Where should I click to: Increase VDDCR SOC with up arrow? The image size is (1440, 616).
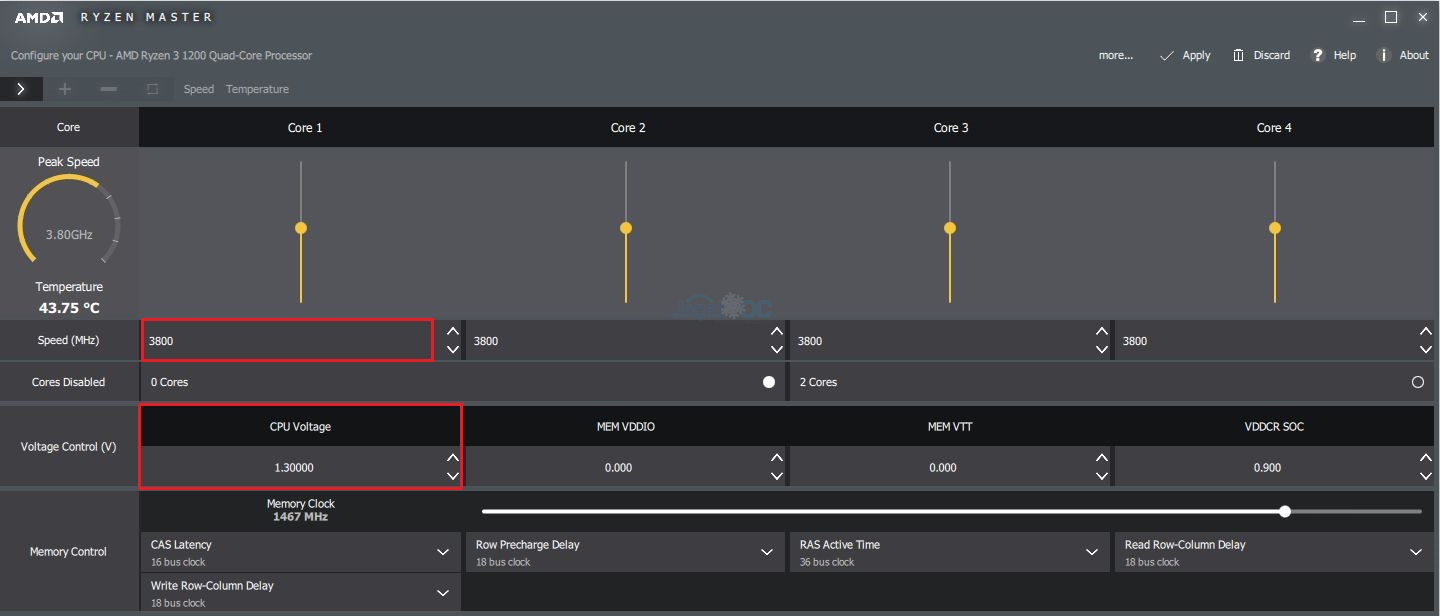[1425, 457]
